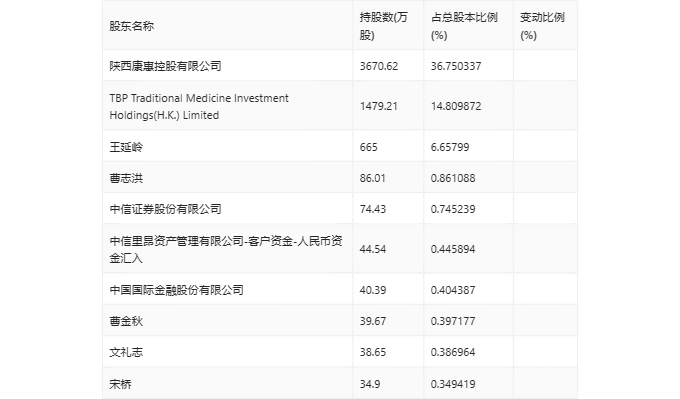The height and width of the screenshot is (399, 680).
Task: Select the 0.445894 percentage cell
Action: (x=453, y=249)
